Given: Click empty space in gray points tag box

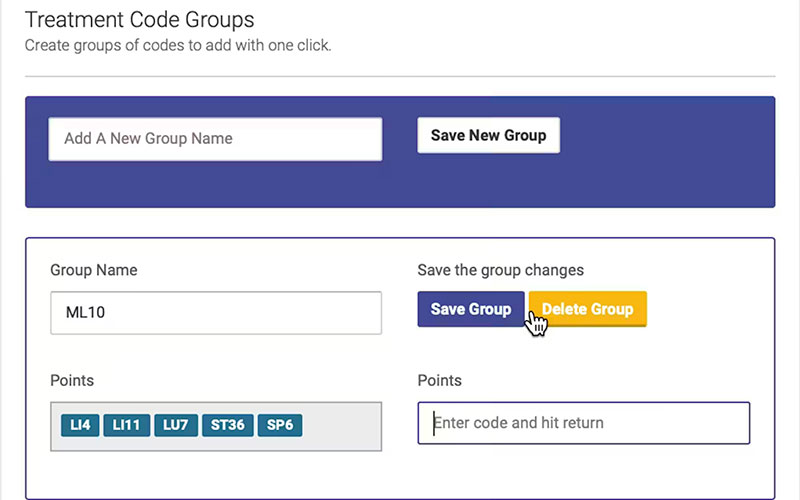Looking at the screenshot, I should pyautogui.click(x=341, y=427).
